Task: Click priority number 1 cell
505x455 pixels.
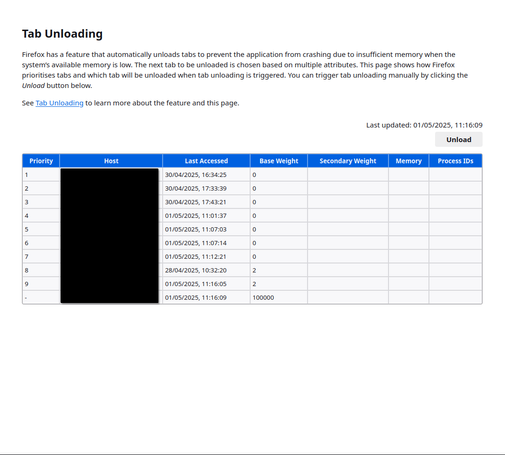Action: 41,175
